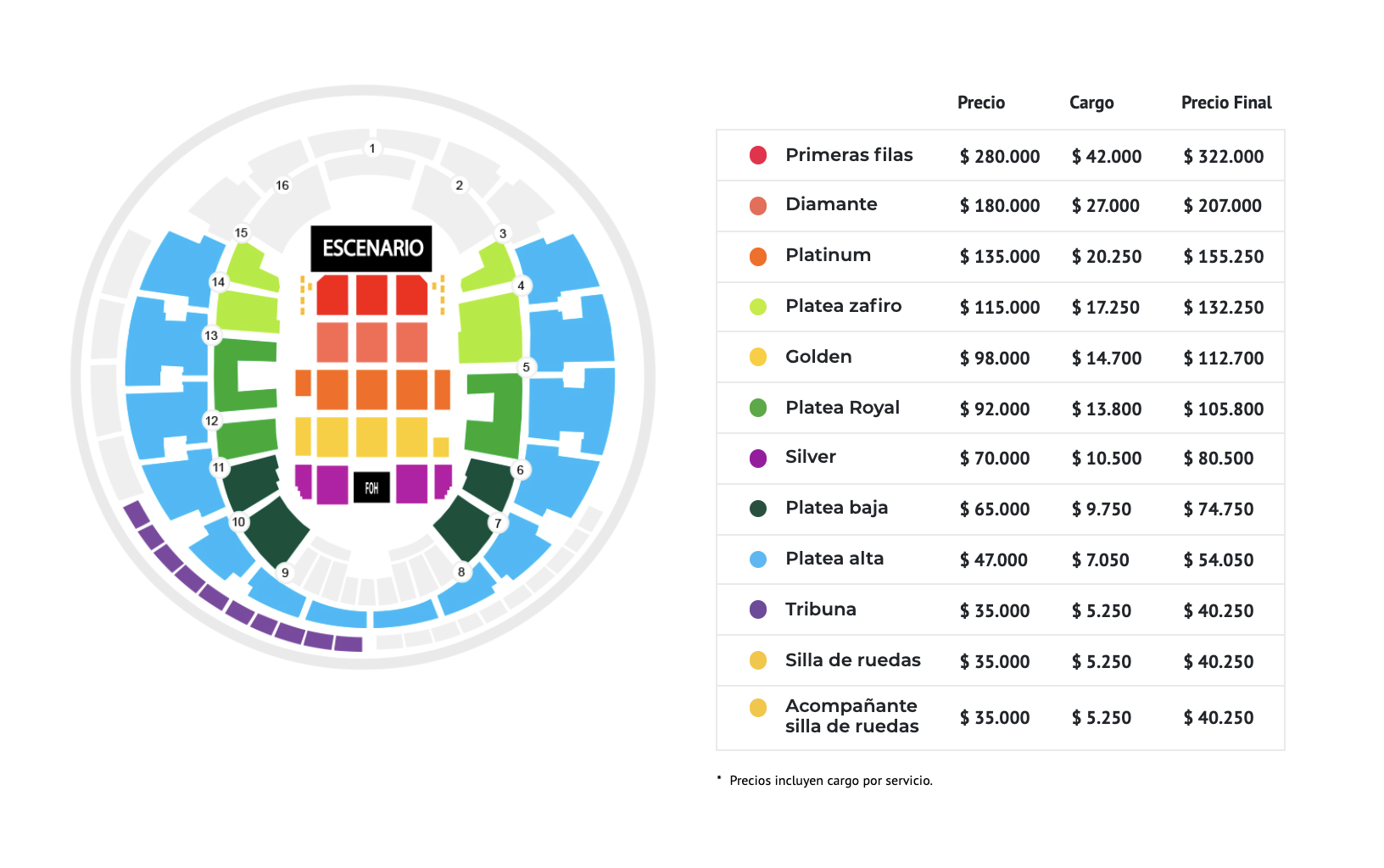Choose section marker number 13
This screenshot has width=1384, height=868.
[211, 336]
